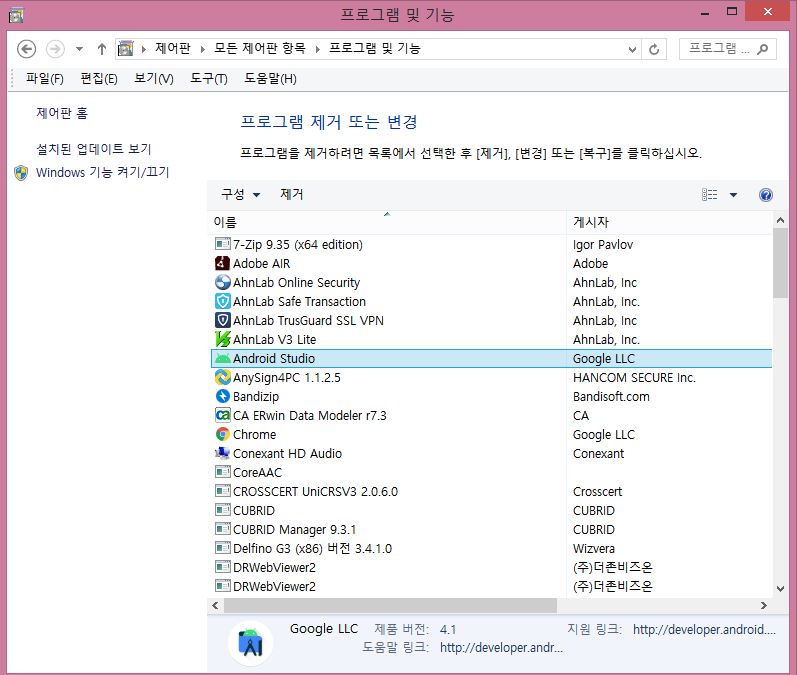Open the 도움말(H) menu
797x675 pixels.
[270, 79]
